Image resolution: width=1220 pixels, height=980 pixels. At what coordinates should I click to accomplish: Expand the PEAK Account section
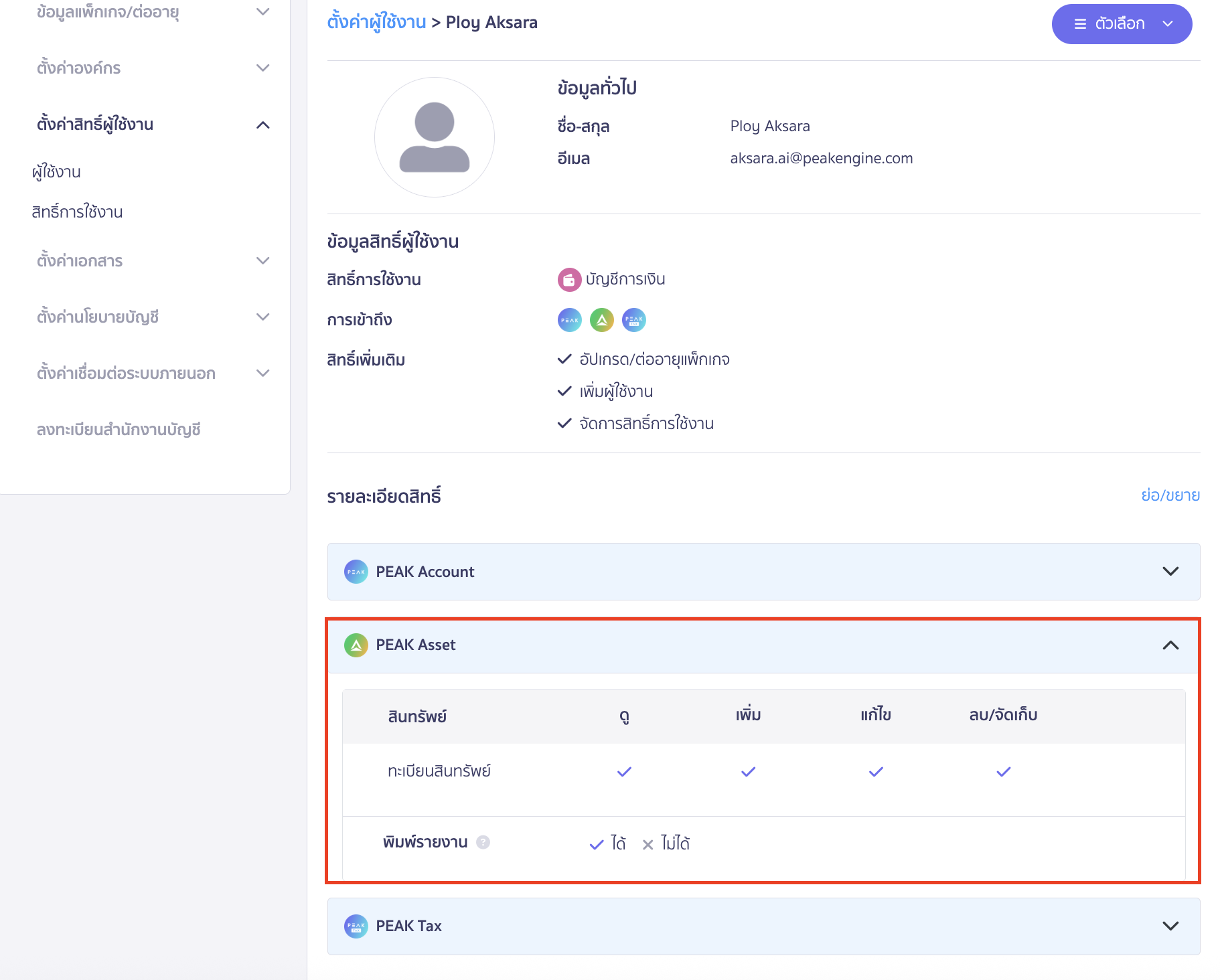pos(1170,572)
